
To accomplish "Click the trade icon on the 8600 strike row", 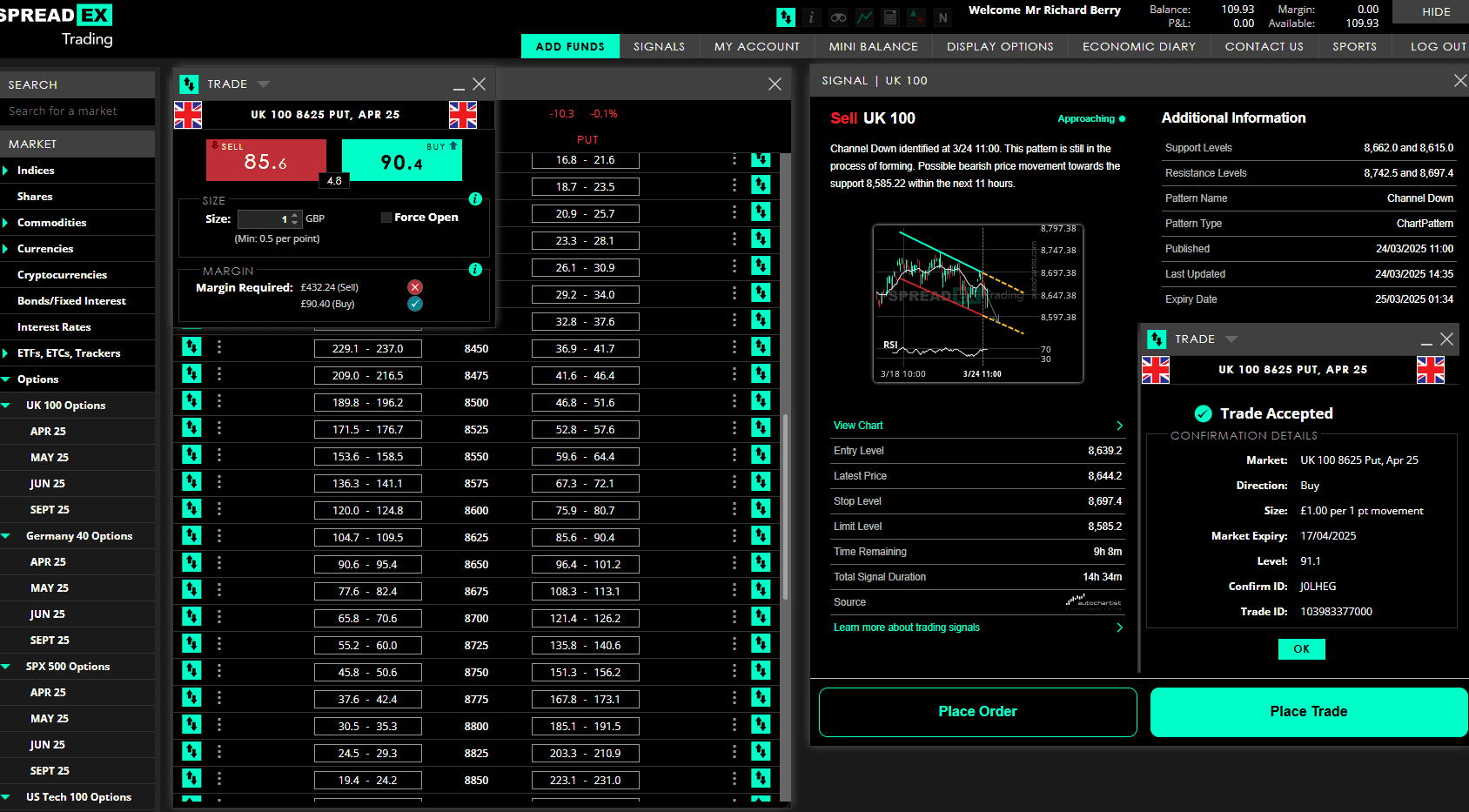I will [191, 509].
